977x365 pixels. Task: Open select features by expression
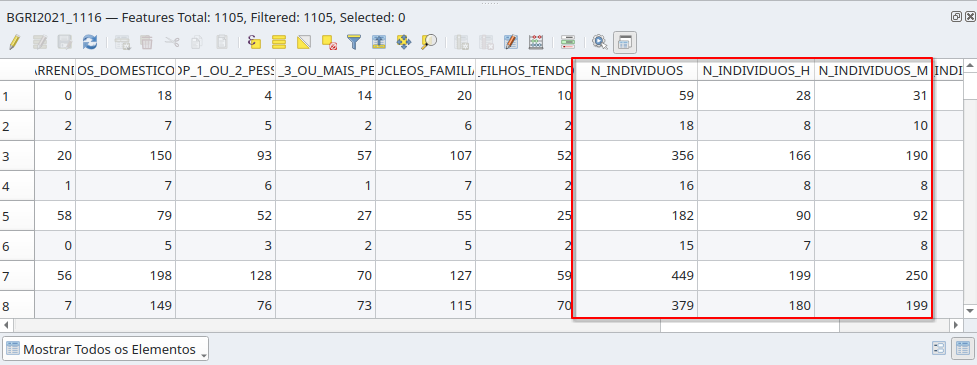(254, 42)
